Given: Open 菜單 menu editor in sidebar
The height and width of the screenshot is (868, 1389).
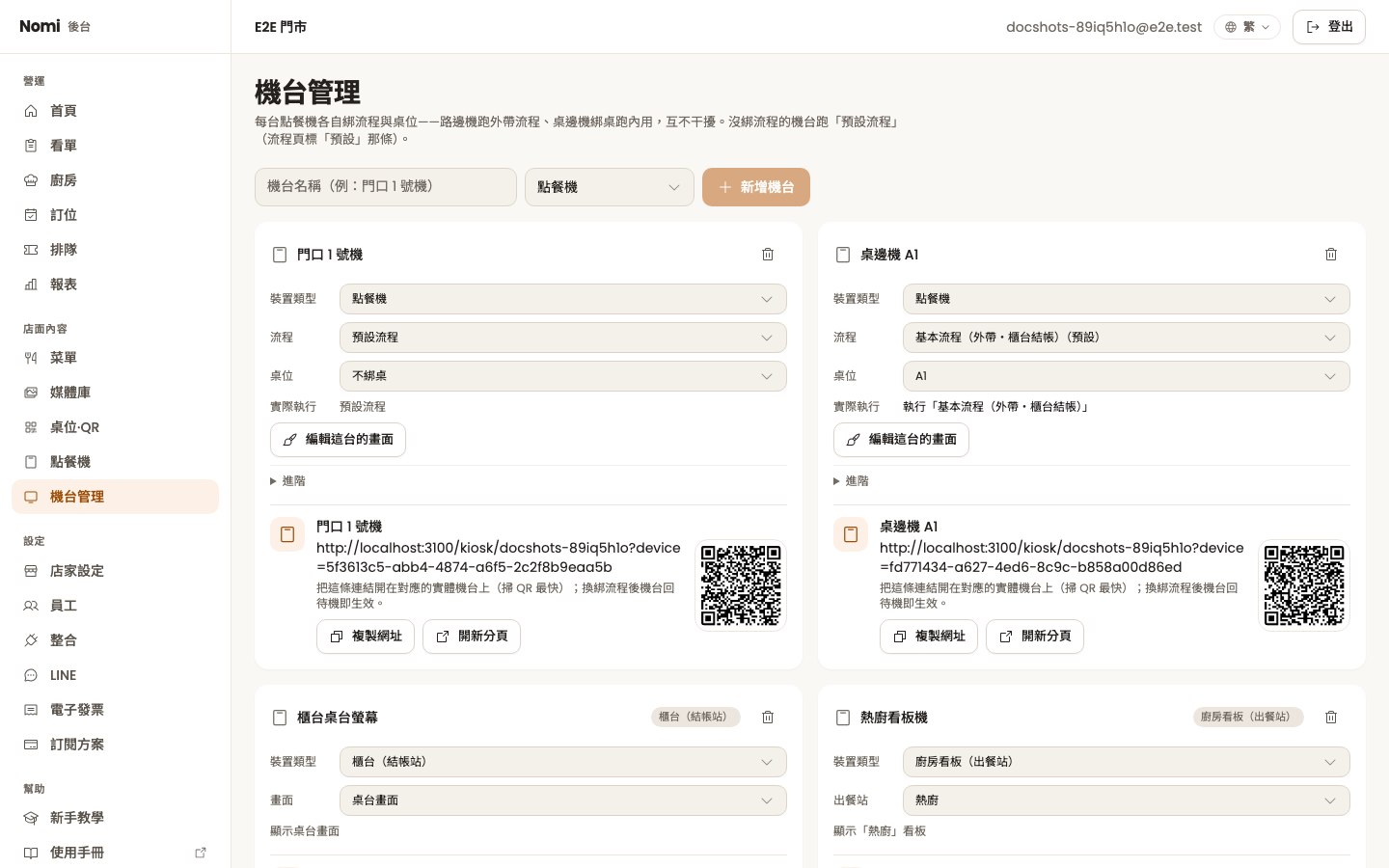Looking at the screenshot, I should [115, 358].
